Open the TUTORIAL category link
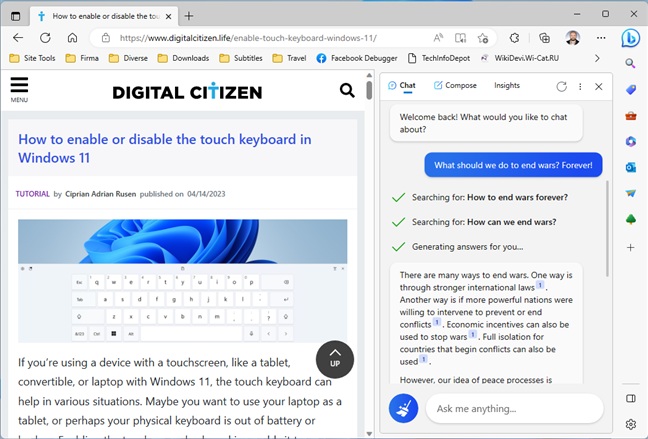Image resolution: width=648 pixels, height=439 pixels. pos(33,194)
